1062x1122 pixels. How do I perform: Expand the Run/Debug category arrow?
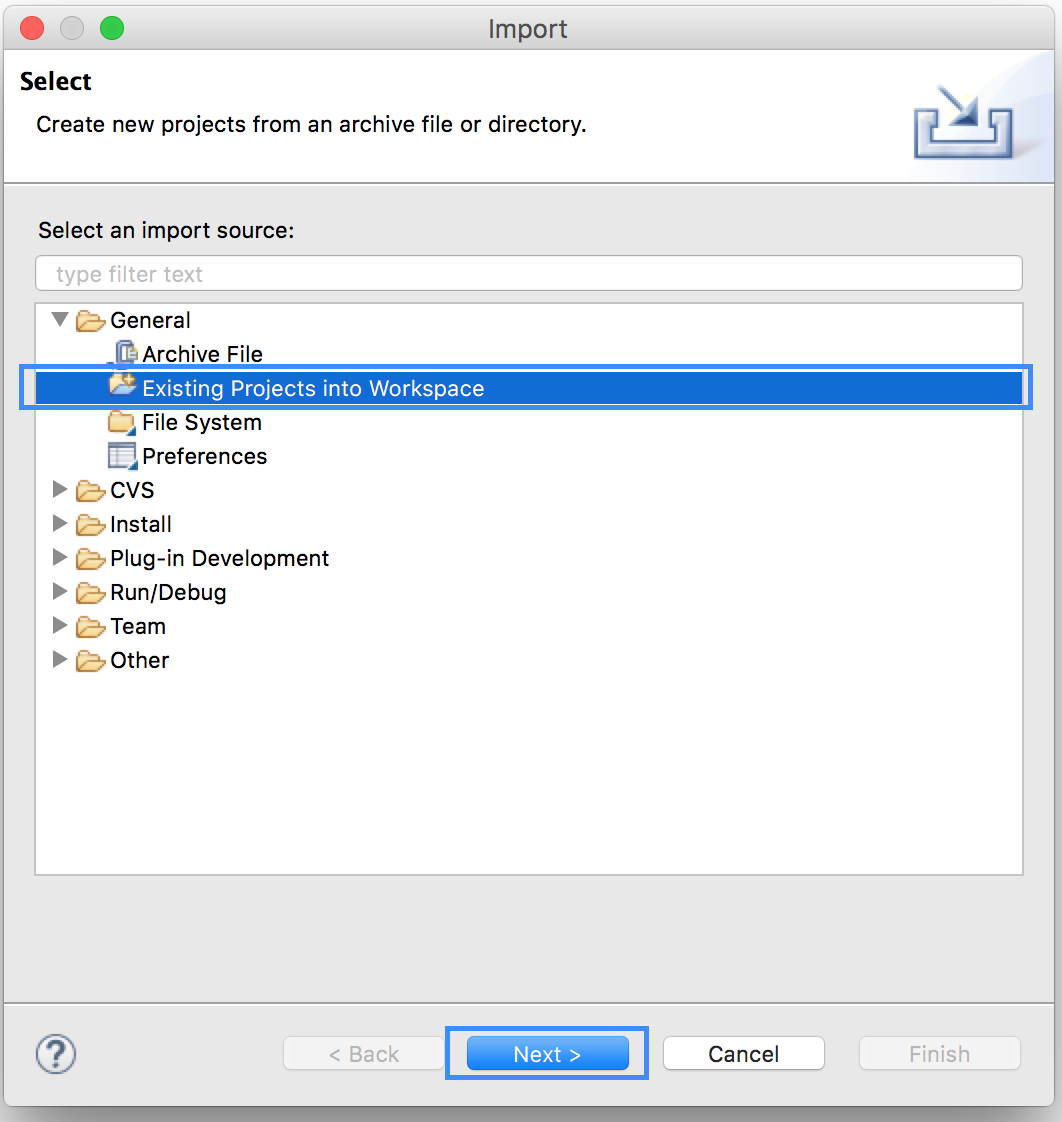click(60, 592)
